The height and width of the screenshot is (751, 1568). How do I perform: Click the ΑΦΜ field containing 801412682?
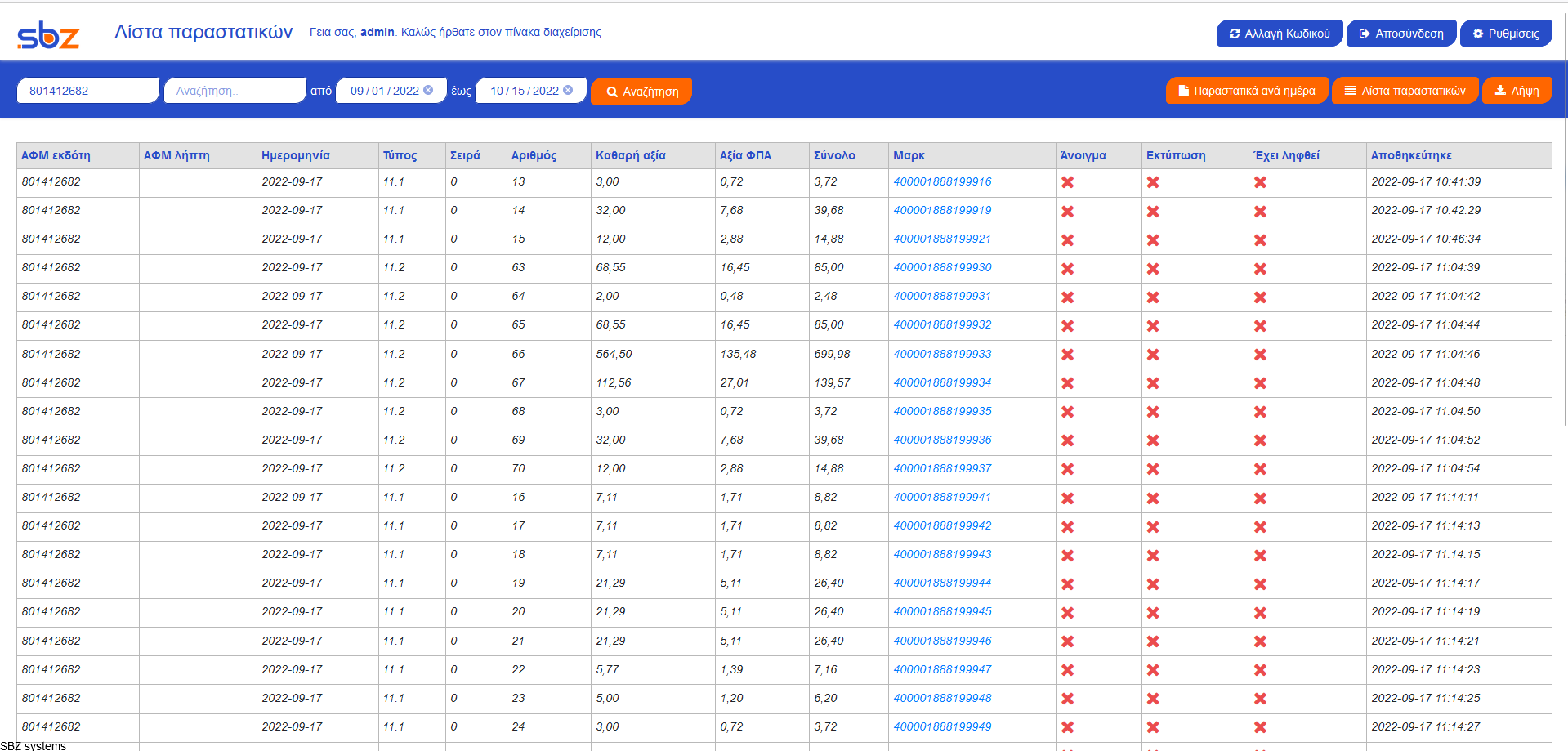[x=87, y=90]
